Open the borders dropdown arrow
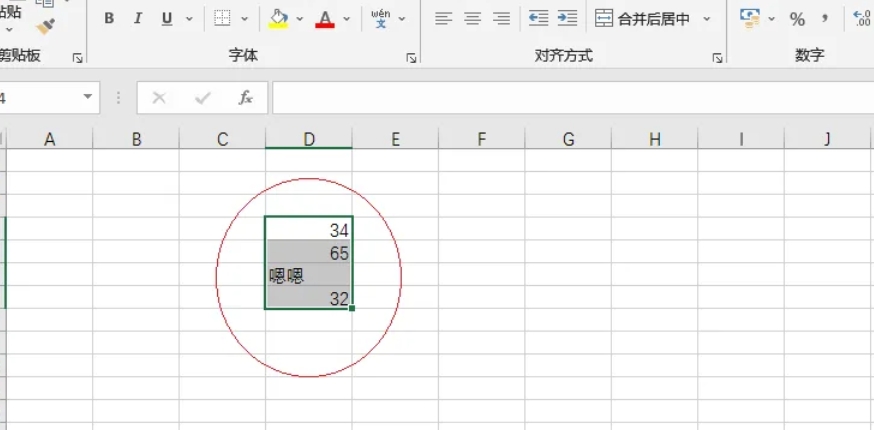The width and height of the screenshot is (874, 430). point(245,19)
